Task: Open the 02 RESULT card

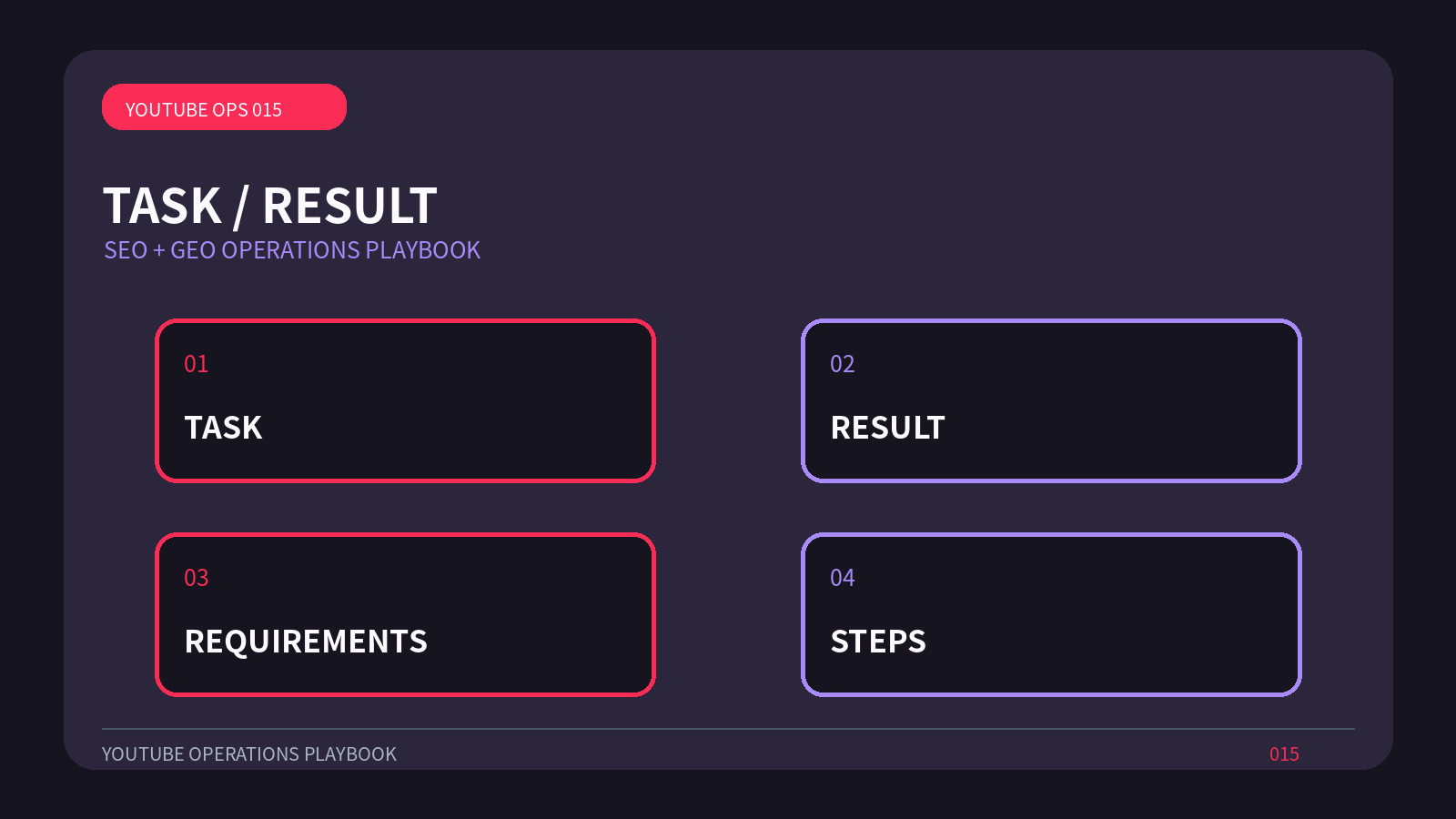Action: tap(1051, 400)
